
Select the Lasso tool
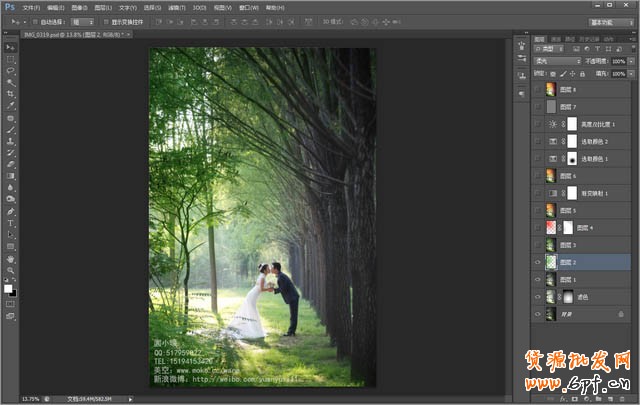click(x=10, y=71)
